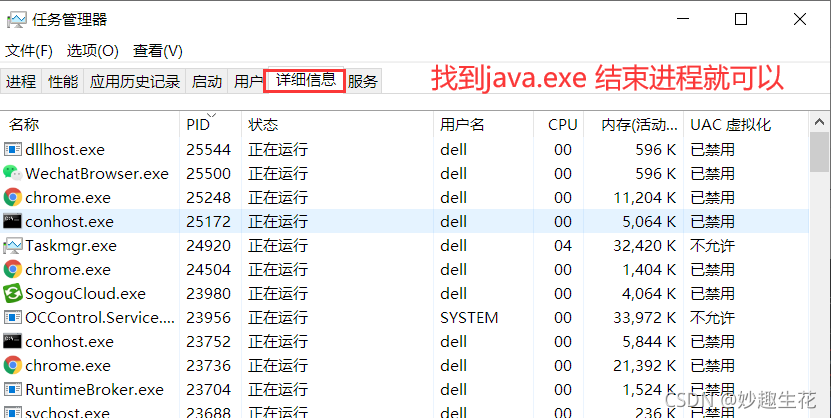Sort by the 状态 column header
831x418 pixels.
point(337,124)
